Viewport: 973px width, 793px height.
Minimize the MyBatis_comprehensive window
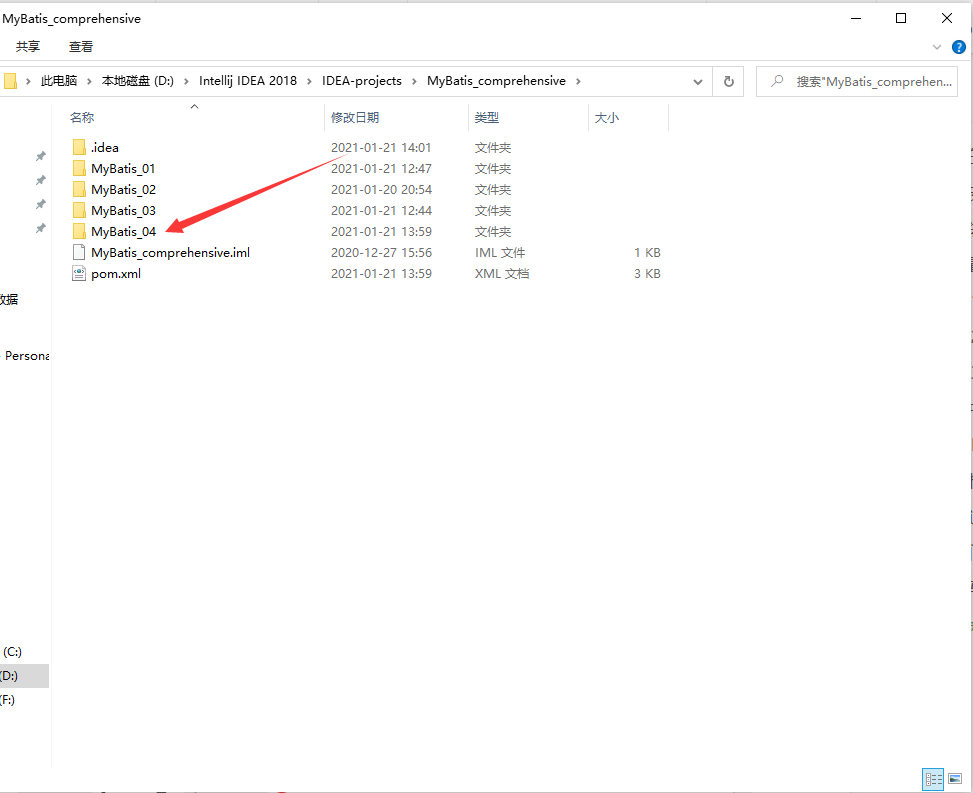coord(856,19)
